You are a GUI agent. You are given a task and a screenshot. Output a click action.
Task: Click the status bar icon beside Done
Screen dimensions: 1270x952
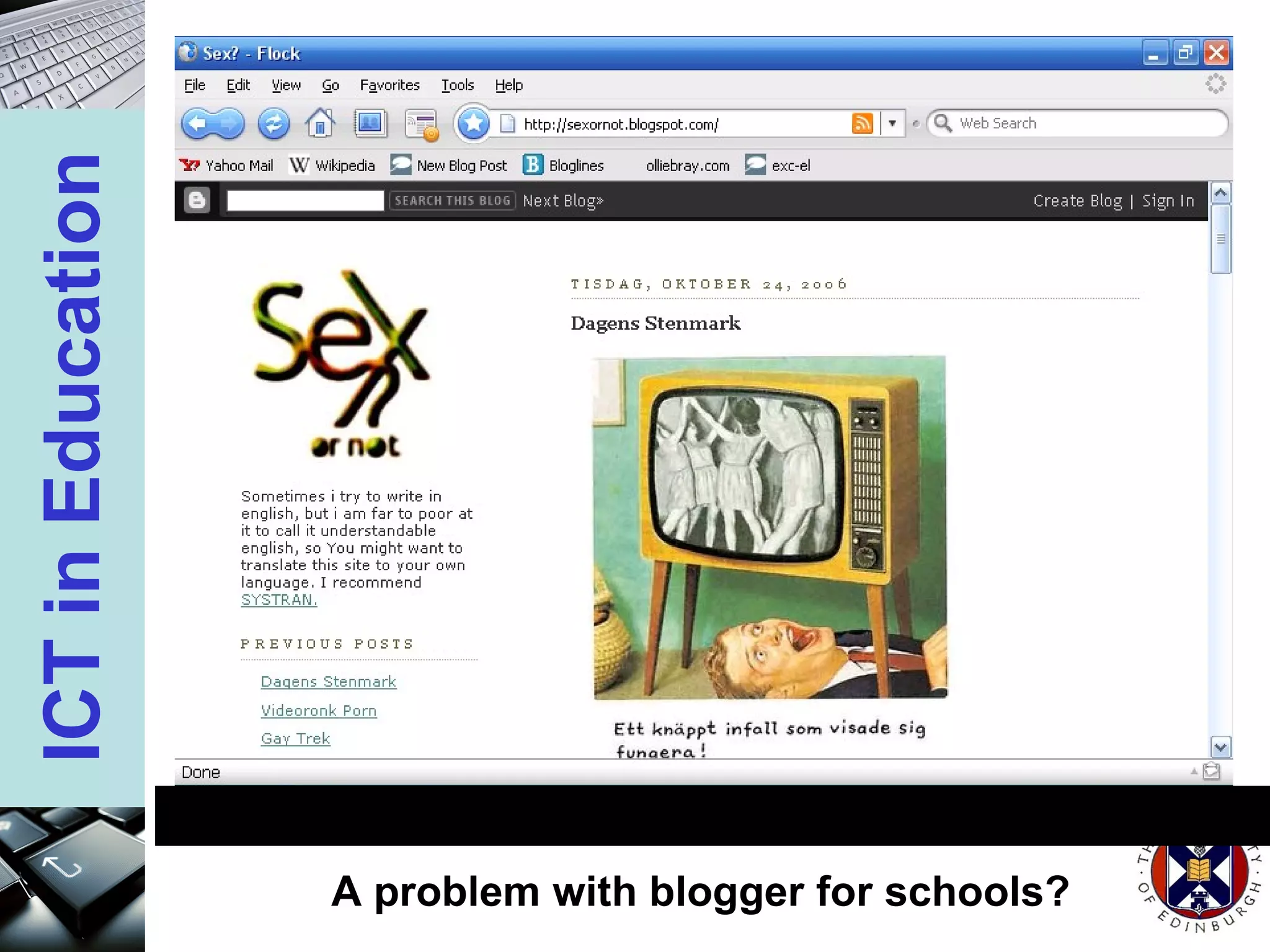[1211, 771]
